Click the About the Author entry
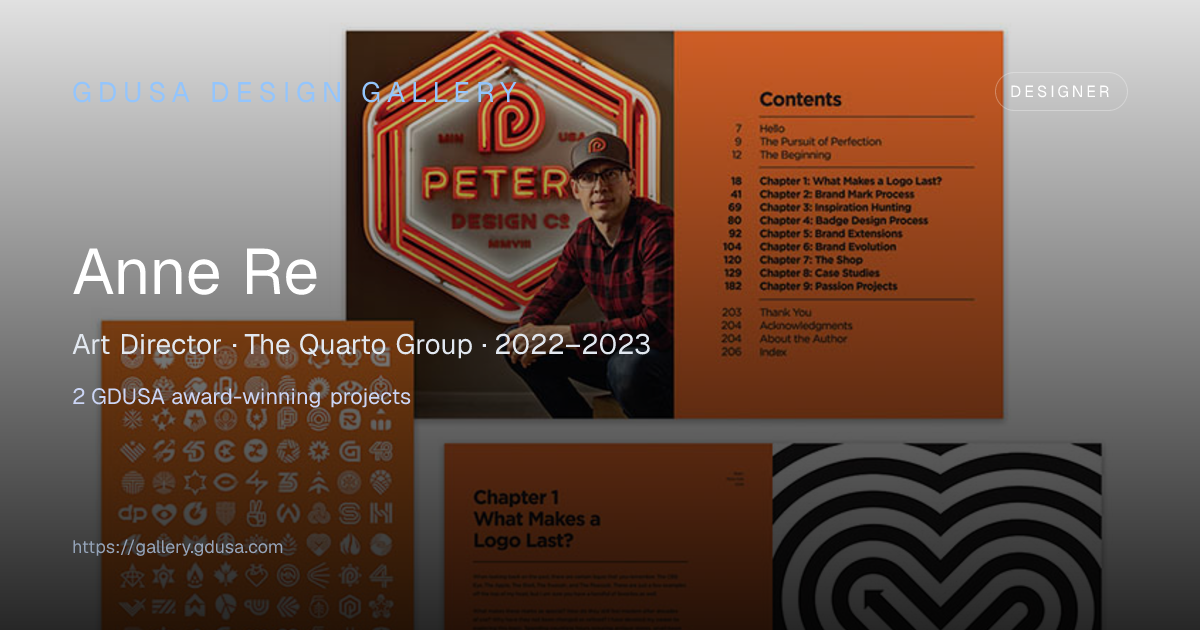The image size is (1200, 630). [803, 338]
